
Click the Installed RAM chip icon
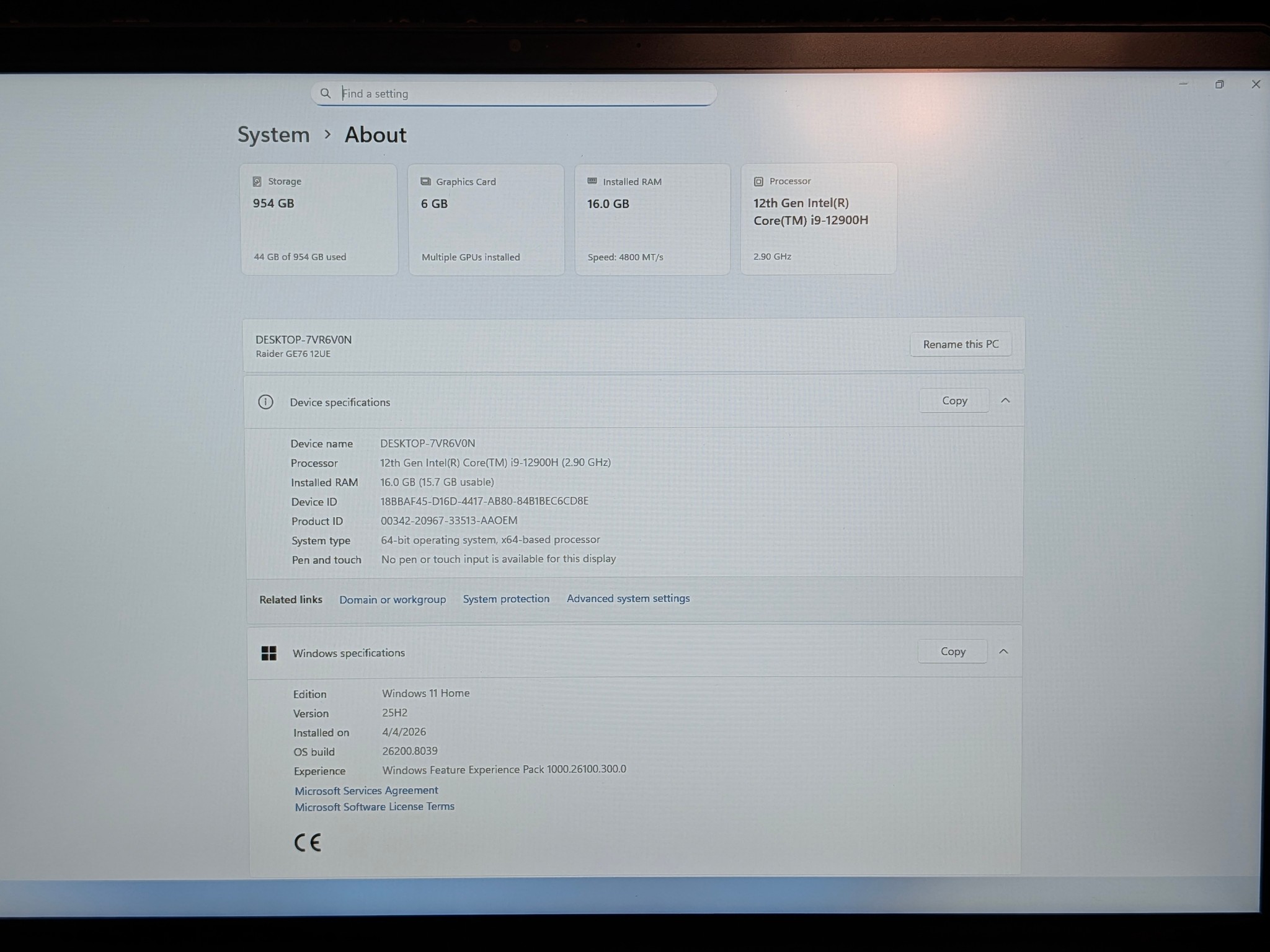pos(592,181)
